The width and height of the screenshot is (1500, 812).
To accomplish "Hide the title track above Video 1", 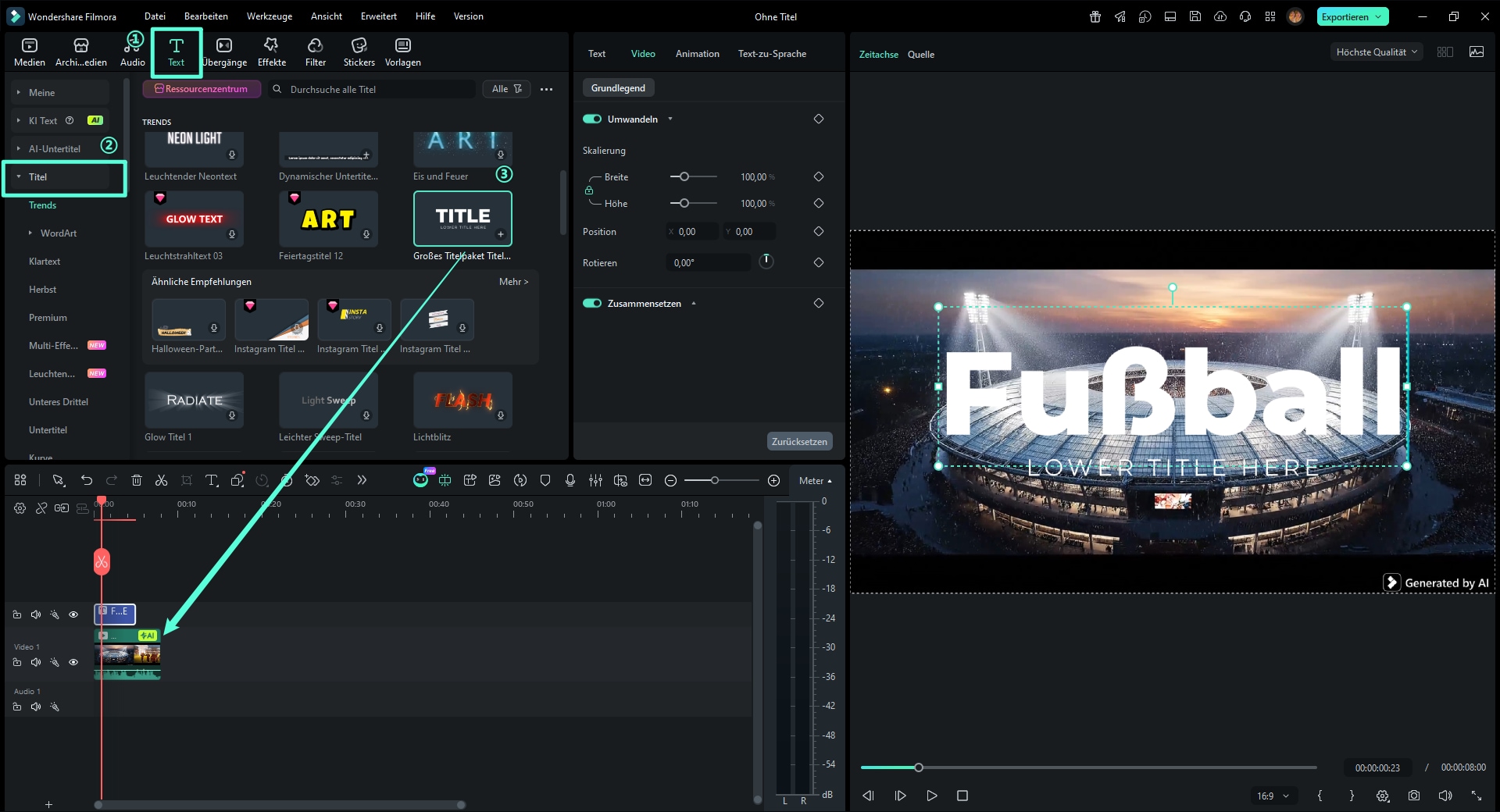I will coord(73,614).
